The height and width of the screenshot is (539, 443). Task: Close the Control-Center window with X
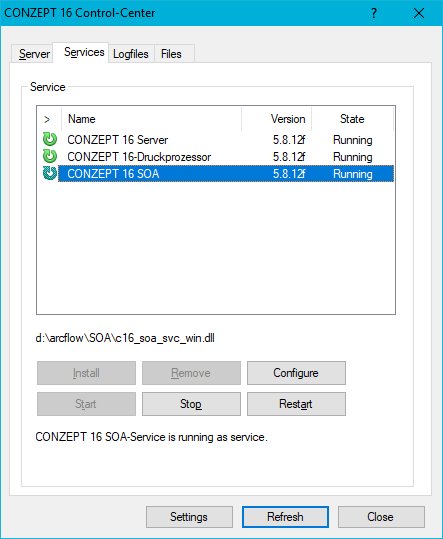click(x=419, y=13)
